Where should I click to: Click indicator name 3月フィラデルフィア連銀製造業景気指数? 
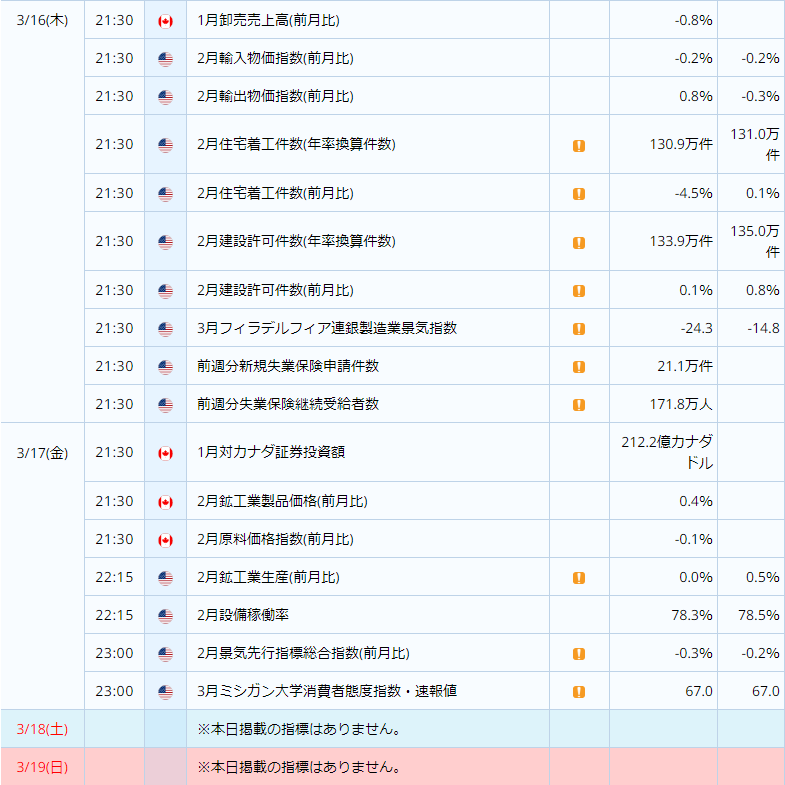[327, 328]
